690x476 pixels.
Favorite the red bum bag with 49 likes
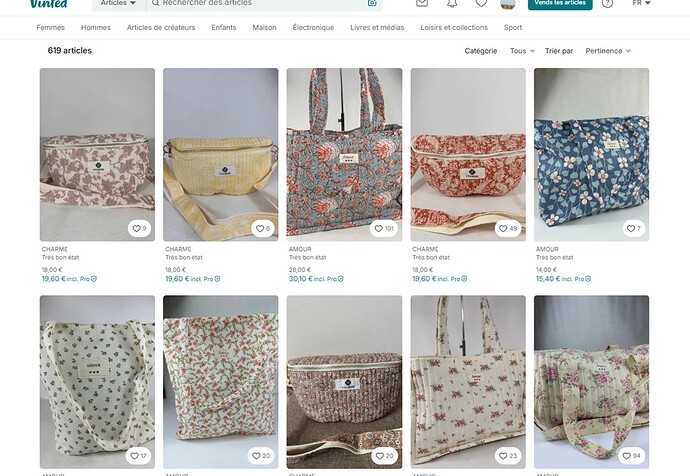pos(508,228)
